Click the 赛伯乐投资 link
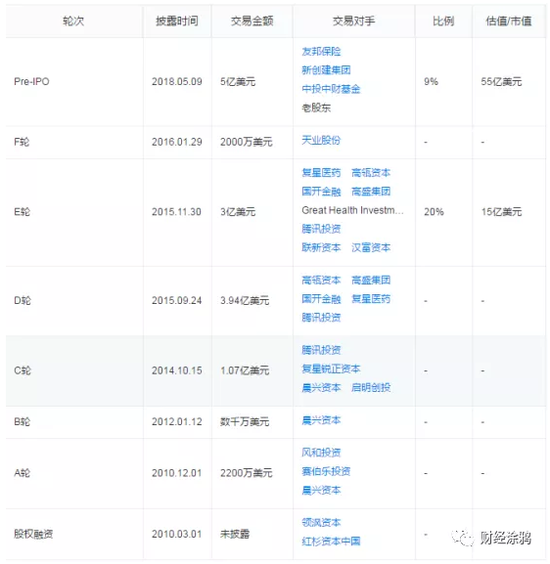 326,471
